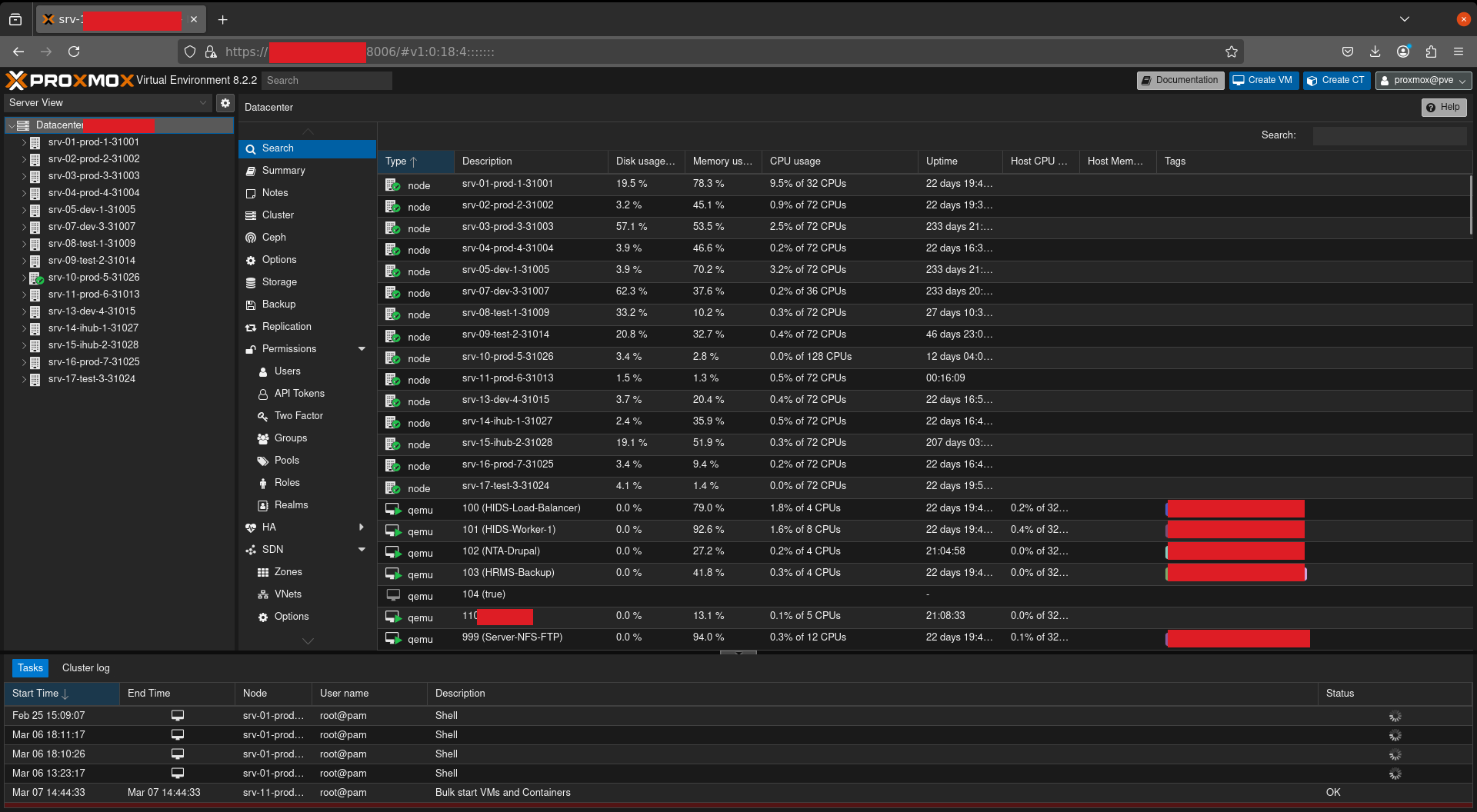Bookmark this page with the star icon
Screen dimensions: 1477x812
(x=1231, y=52)
